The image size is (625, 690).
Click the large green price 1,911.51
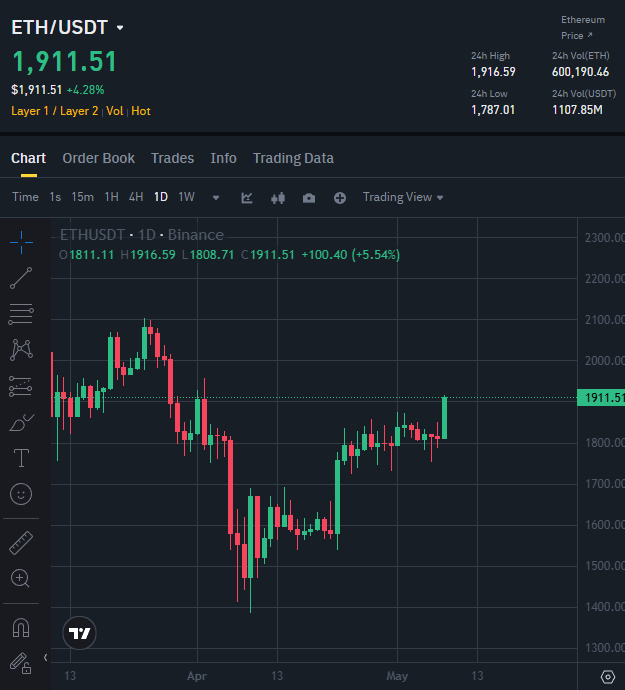pyautogui.click(x=64, y=62)
